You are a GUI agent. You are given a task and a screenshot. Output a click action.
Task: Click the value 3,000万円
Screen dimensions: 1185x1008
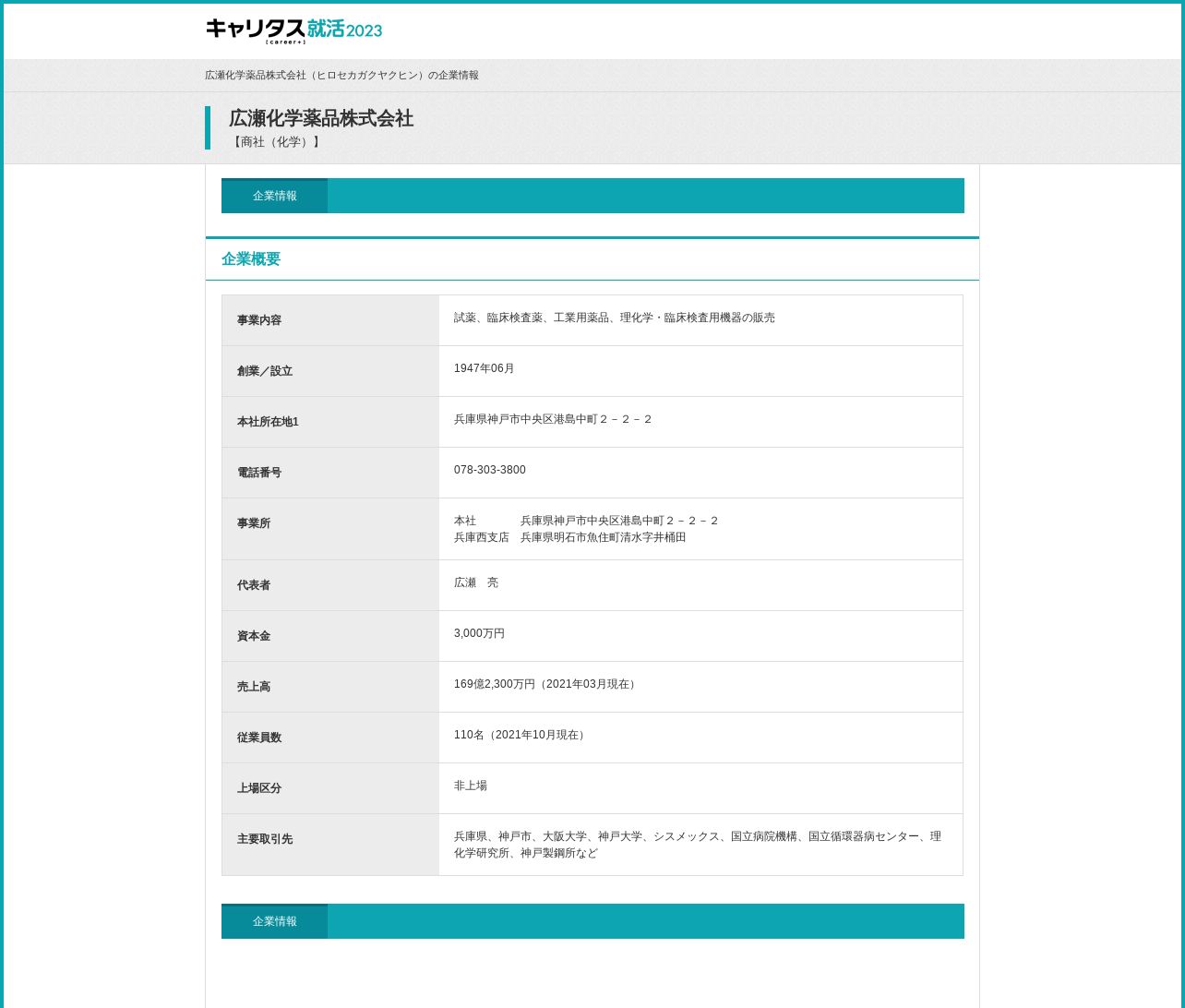pyautogui.click(x=480, y=633)
